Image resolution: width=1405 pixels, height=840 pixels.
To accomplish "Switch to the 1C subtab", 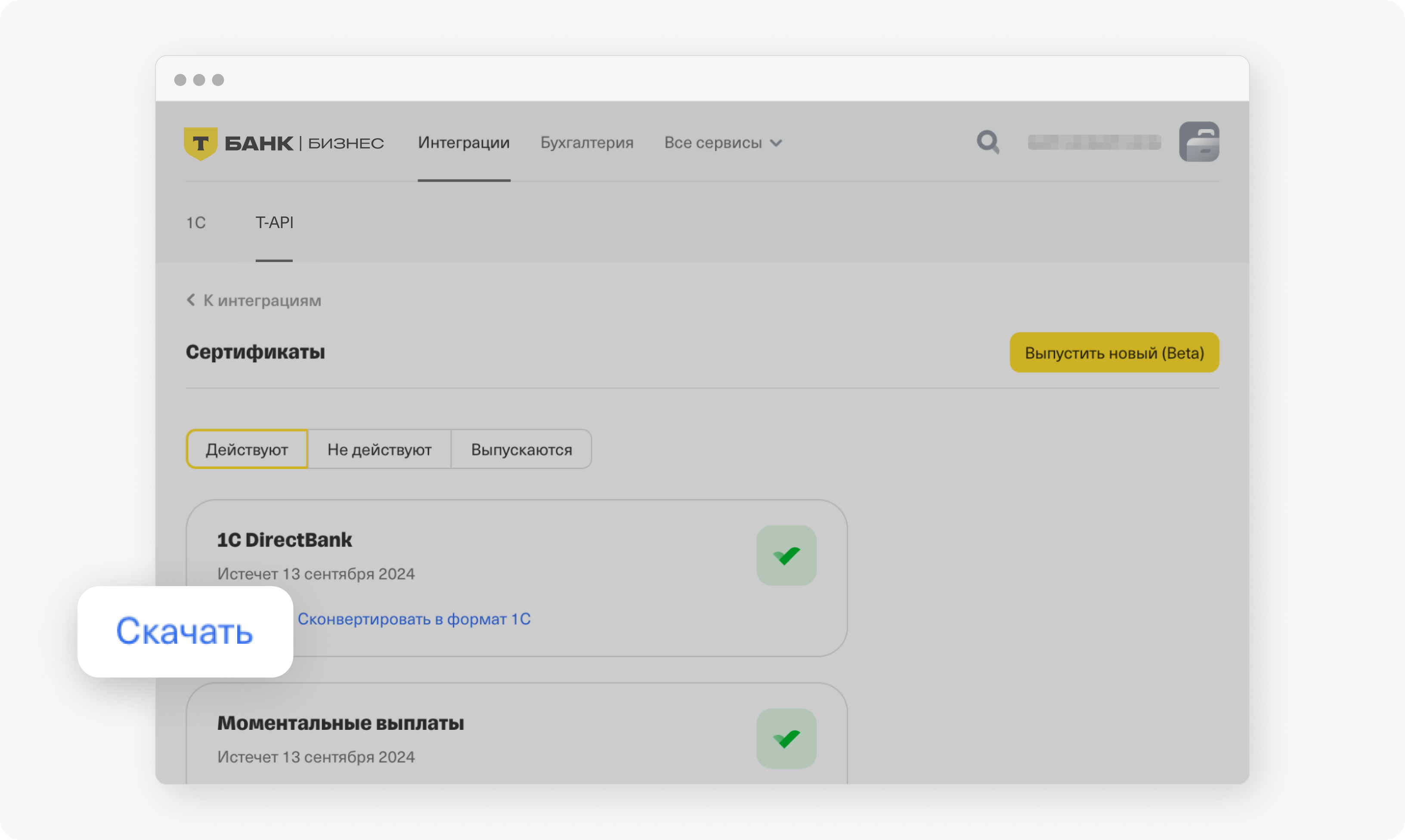I will (x=196, y=222).
